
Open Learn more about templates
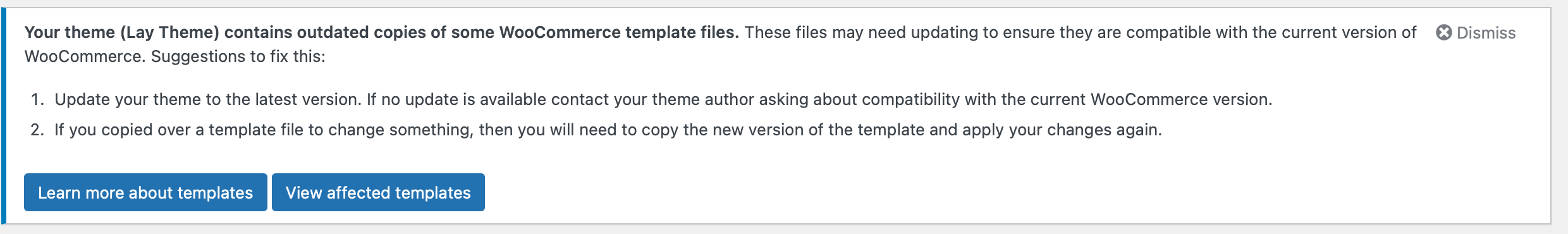pos(145,192)
